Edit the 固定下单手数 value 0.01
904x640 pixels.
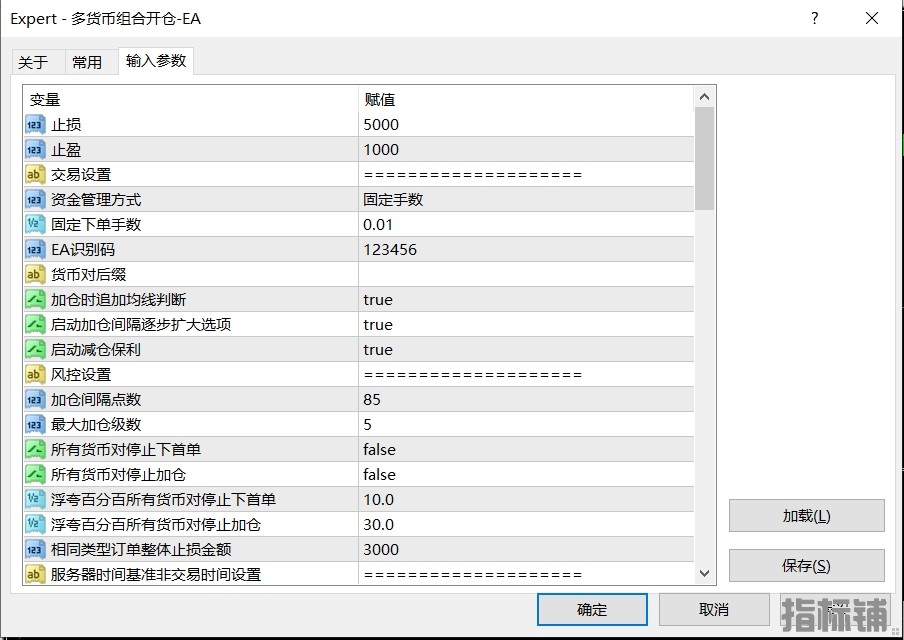[x=526, y=225]
